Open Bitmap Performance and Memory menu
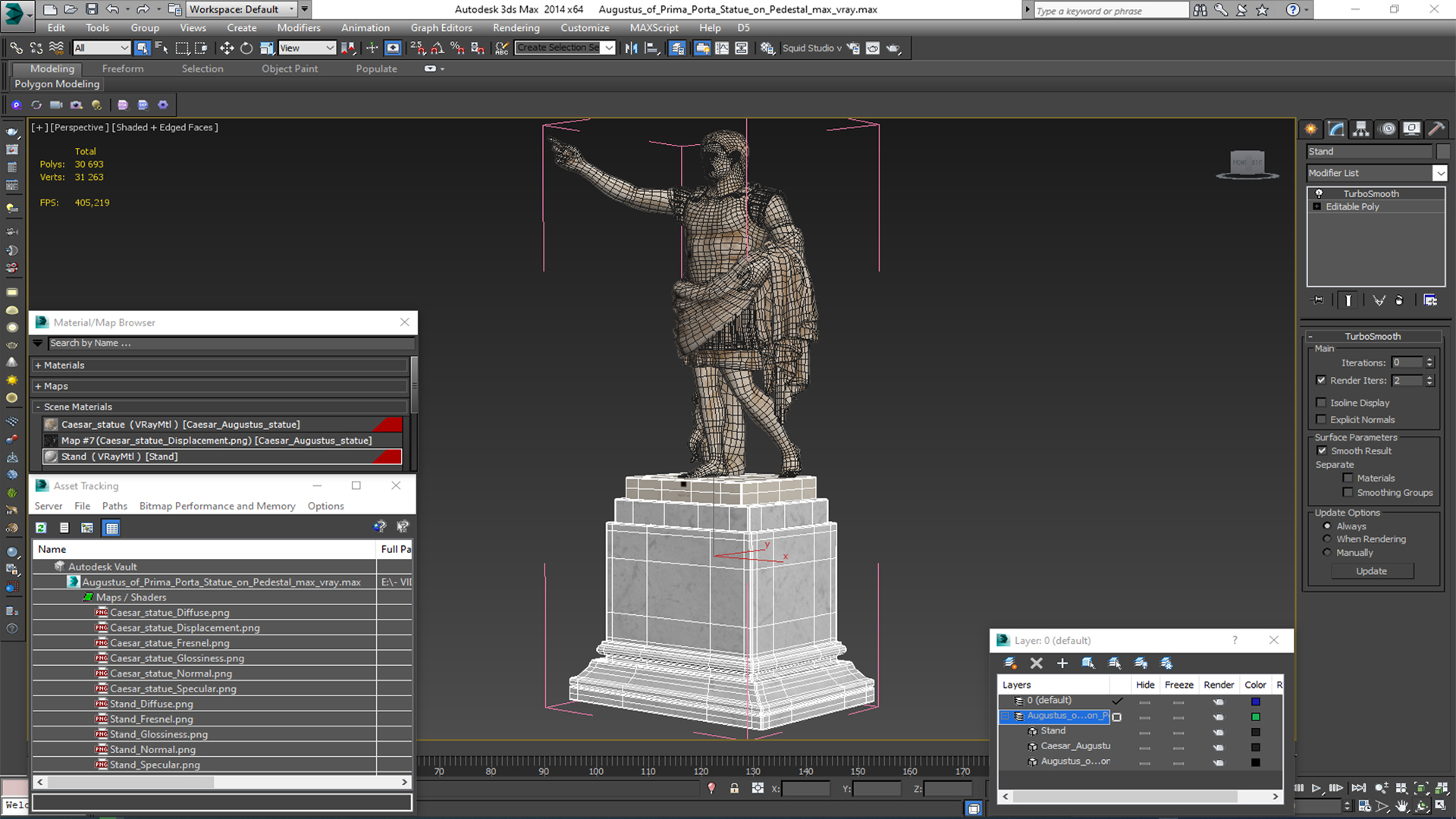Image resolution: width=1456 pixels, height=819 pixels. [217, 506]
